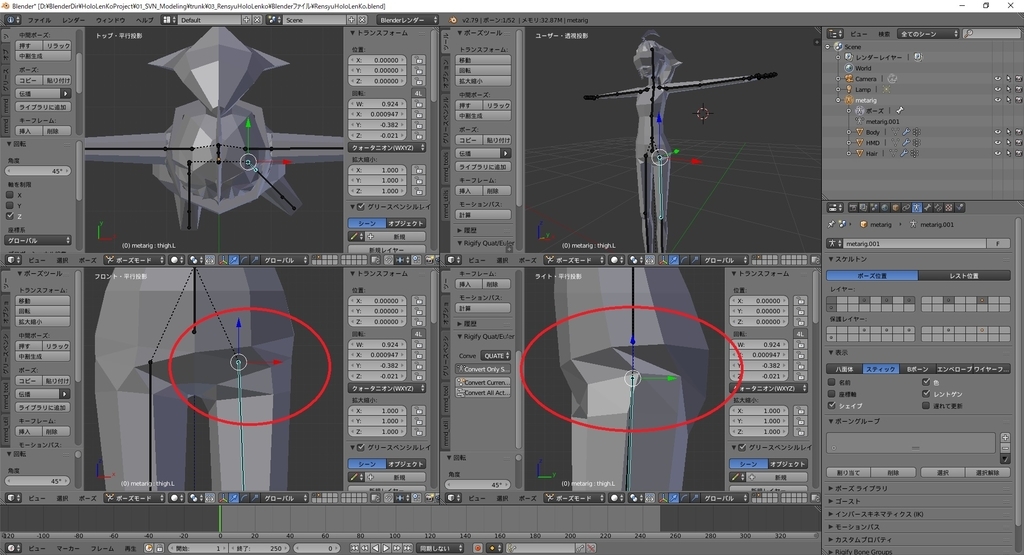1024x555 pixels.
Task: Open the レンダー menu
Action: (73, 20)
